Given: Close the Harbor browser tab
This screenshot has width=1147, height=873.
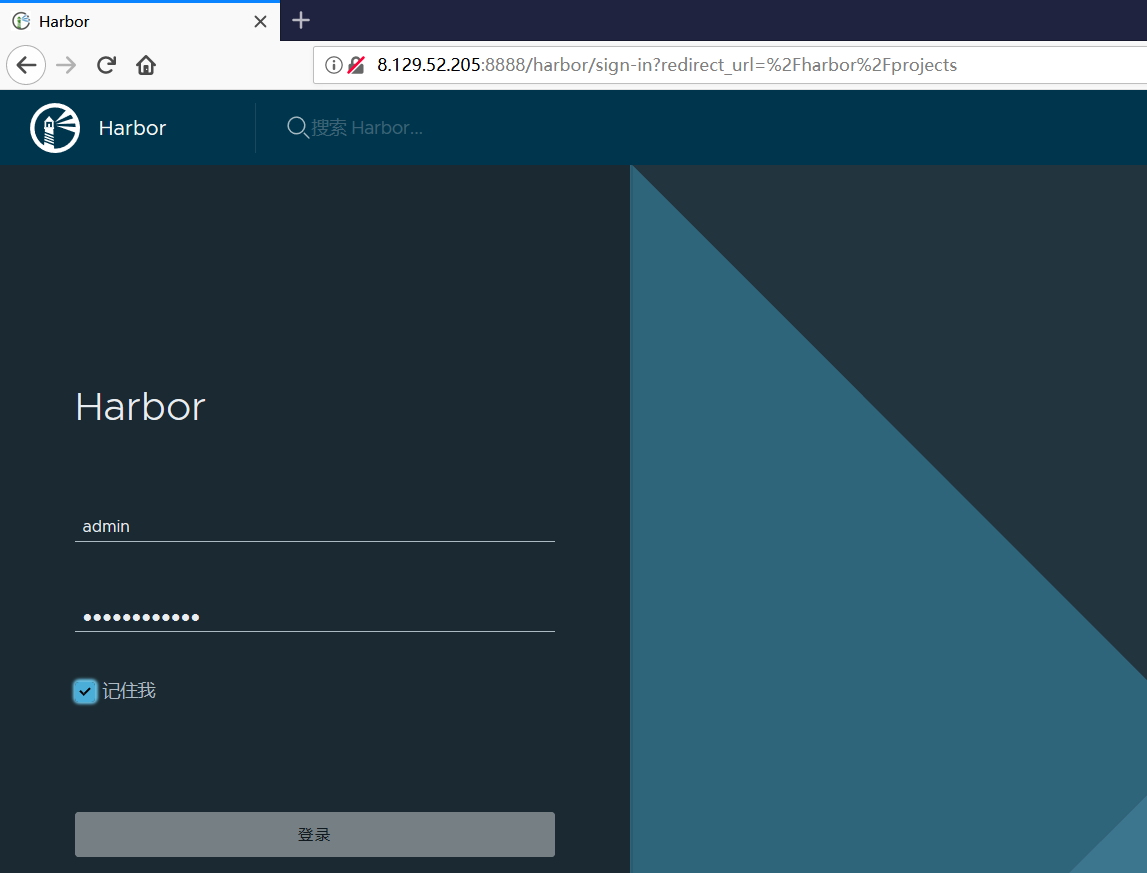Looking at the screenshot, I should click(260, 21).
